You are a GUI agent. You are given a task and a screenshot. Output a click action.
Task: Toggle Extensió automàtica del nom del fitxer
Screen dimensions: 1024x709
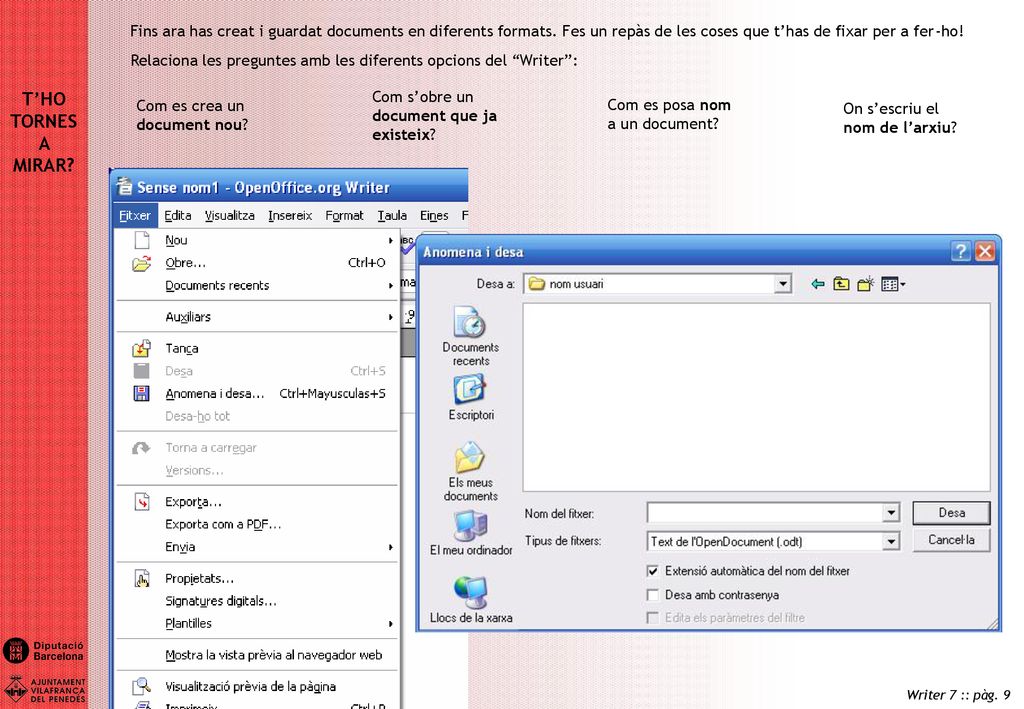point(652,571)
